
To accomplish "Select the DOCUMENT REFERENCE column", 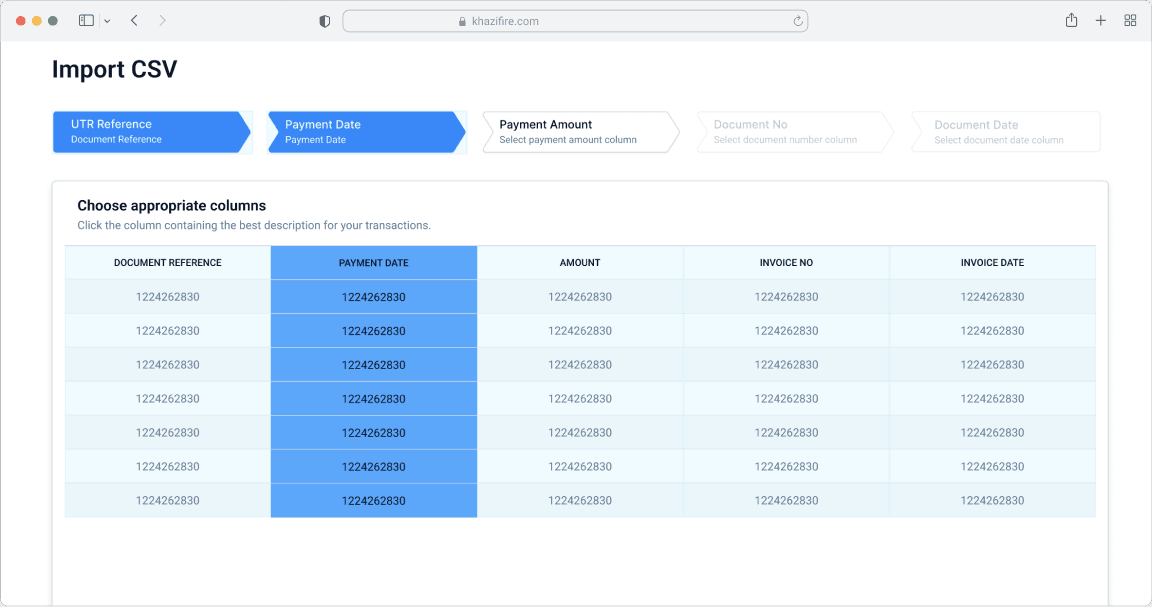I will click(166, 262).
